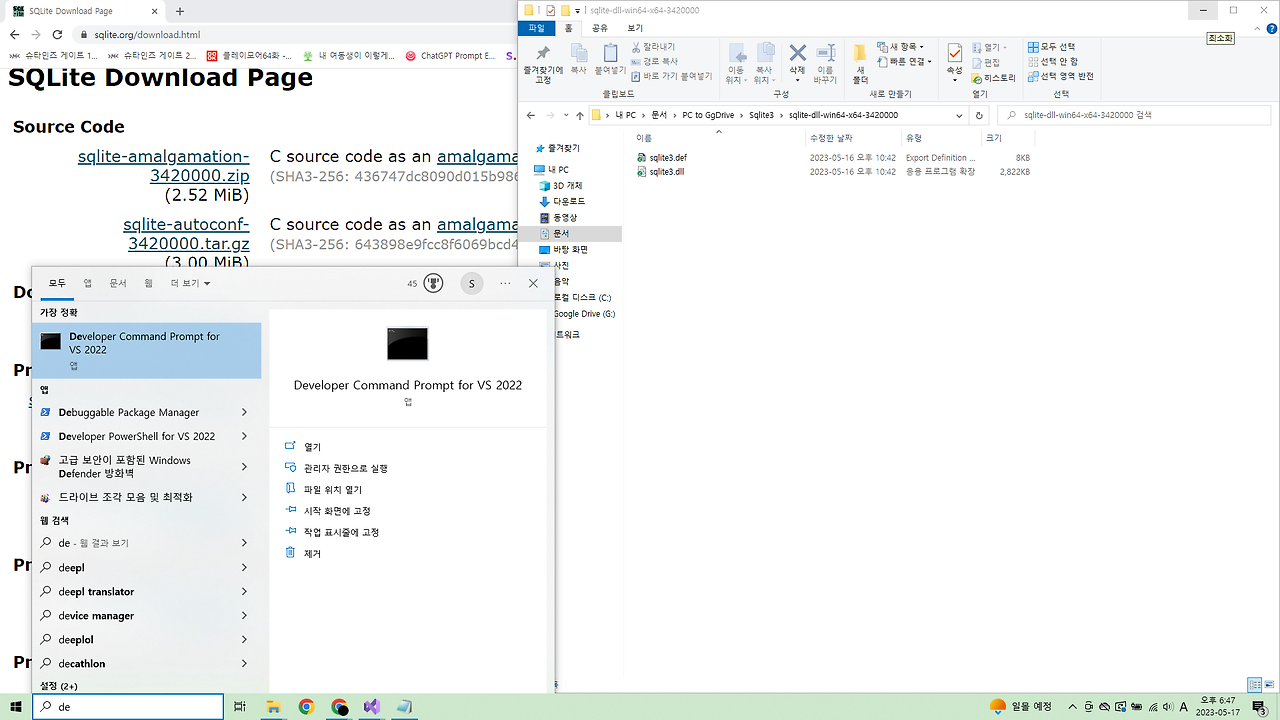Click the taskbar search input field
1280x720 pixels.
[x=128, y=706]
